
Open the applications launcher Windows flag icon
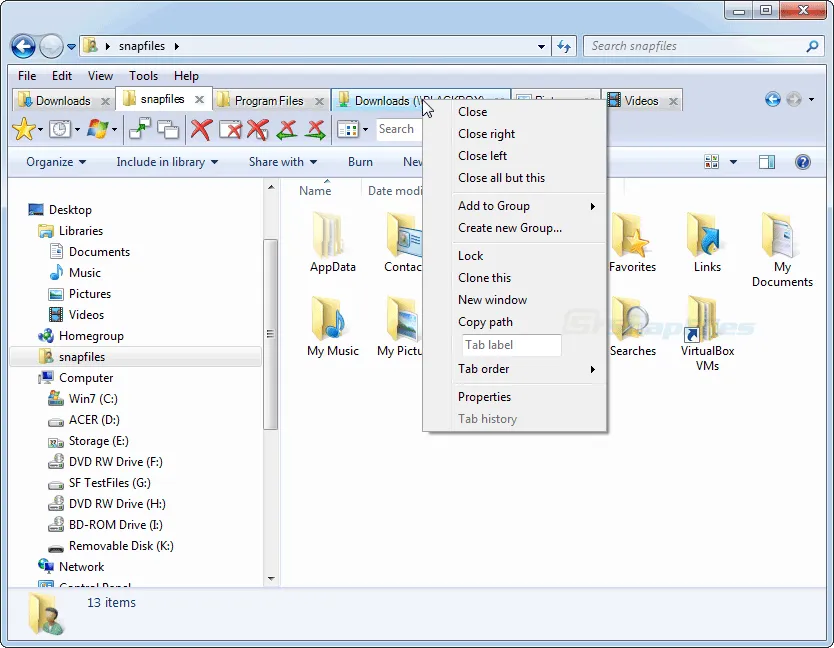click(97, 129)
